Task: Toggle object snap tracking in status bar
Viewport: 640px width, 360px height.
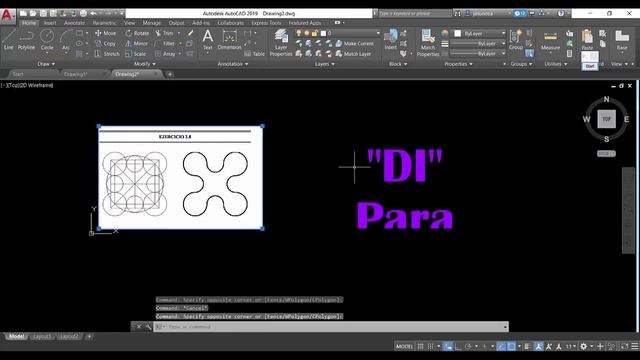Action: (501, 347)
